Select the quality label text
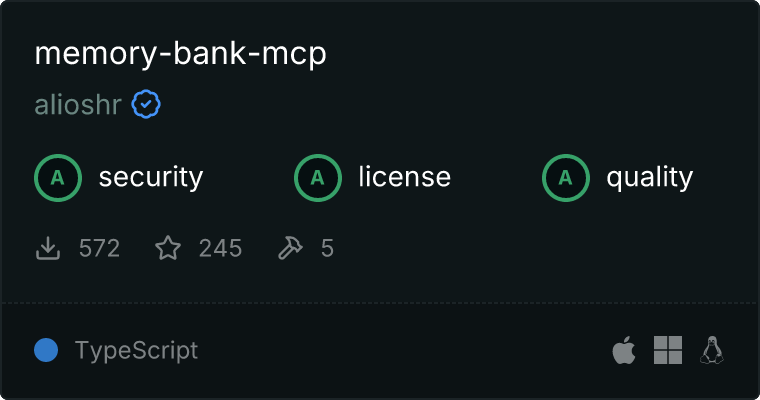The image size is (760, 400). (x=649, y=178)
